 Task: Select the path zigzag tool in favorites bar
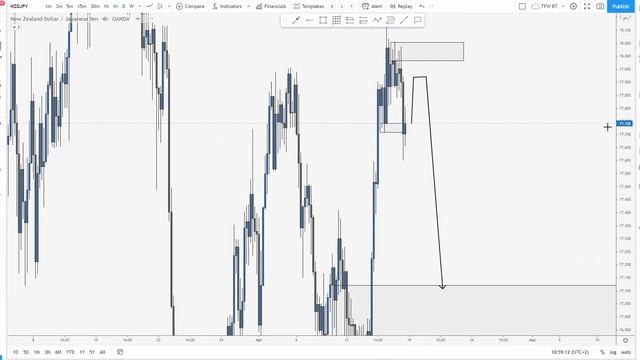(x=377, y=20)
